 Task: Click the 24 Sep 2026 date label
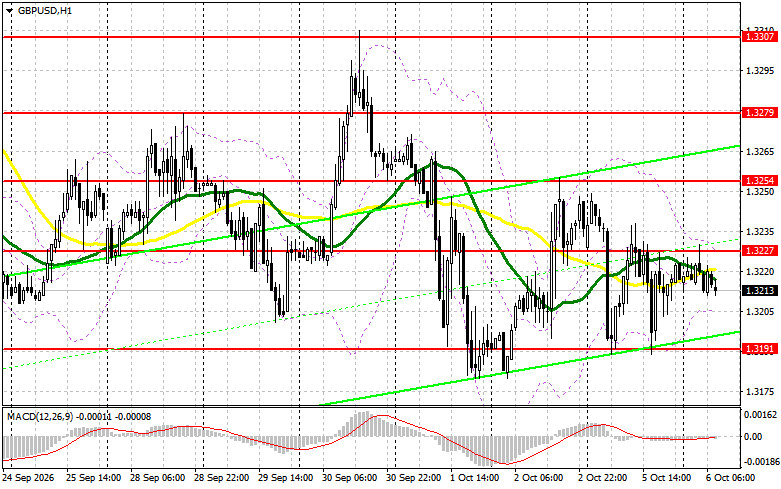point(29,478)
